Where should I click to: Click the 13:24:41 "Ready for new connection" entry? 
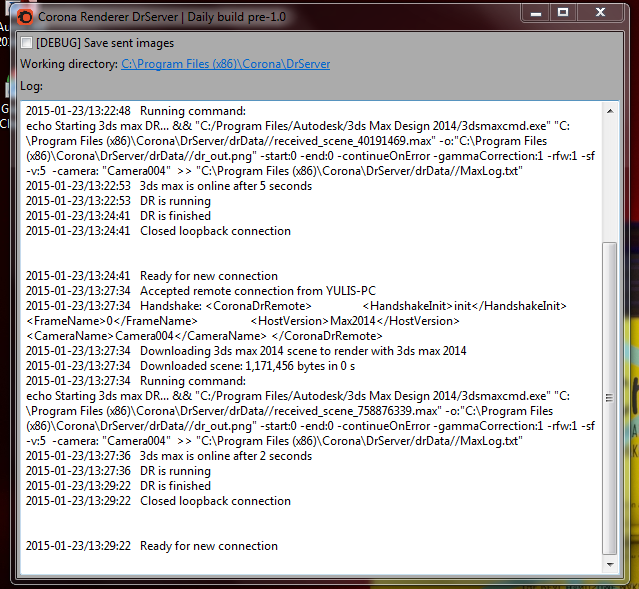(152, 276)
